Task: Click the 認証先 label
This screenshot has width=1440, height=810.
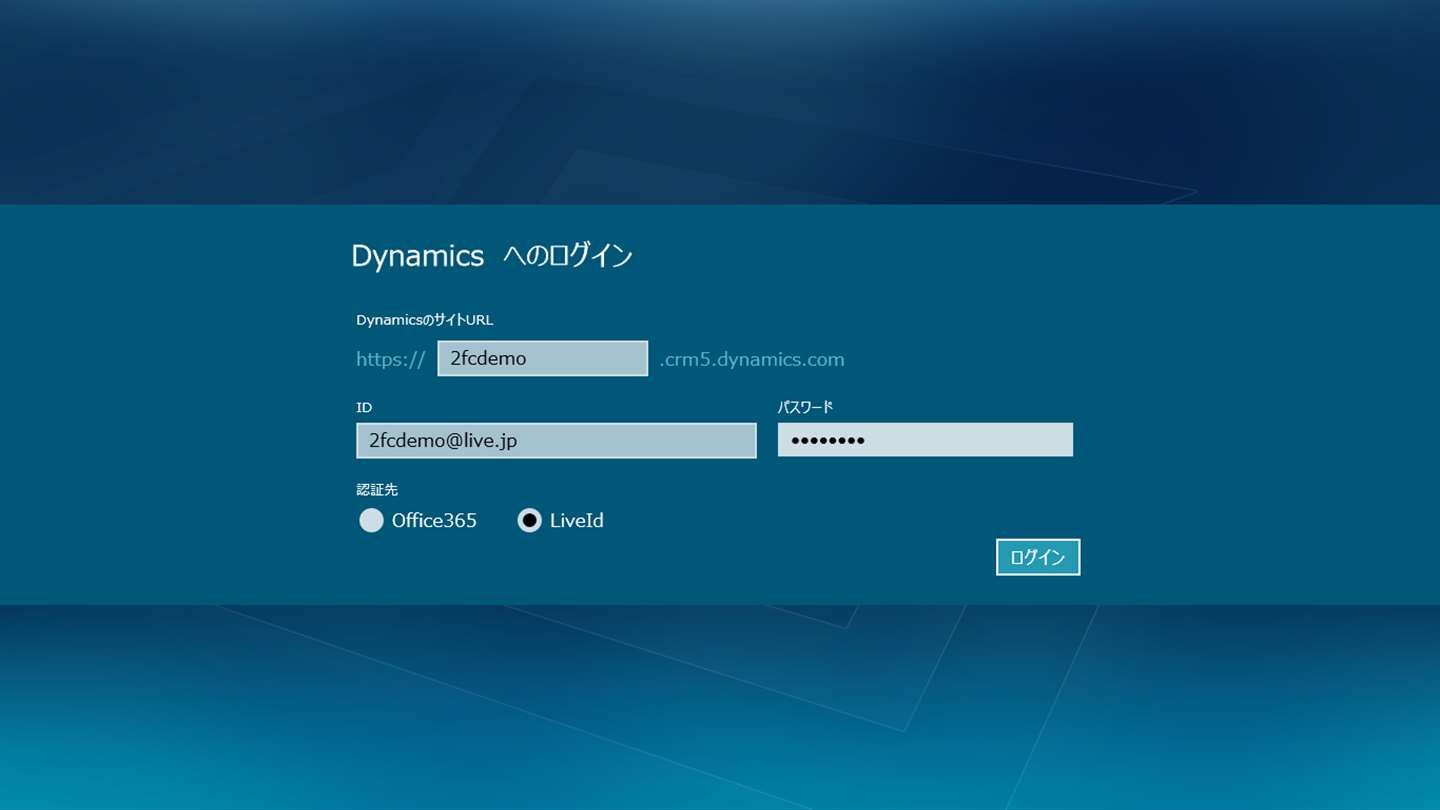Action: tap(377, 490)
